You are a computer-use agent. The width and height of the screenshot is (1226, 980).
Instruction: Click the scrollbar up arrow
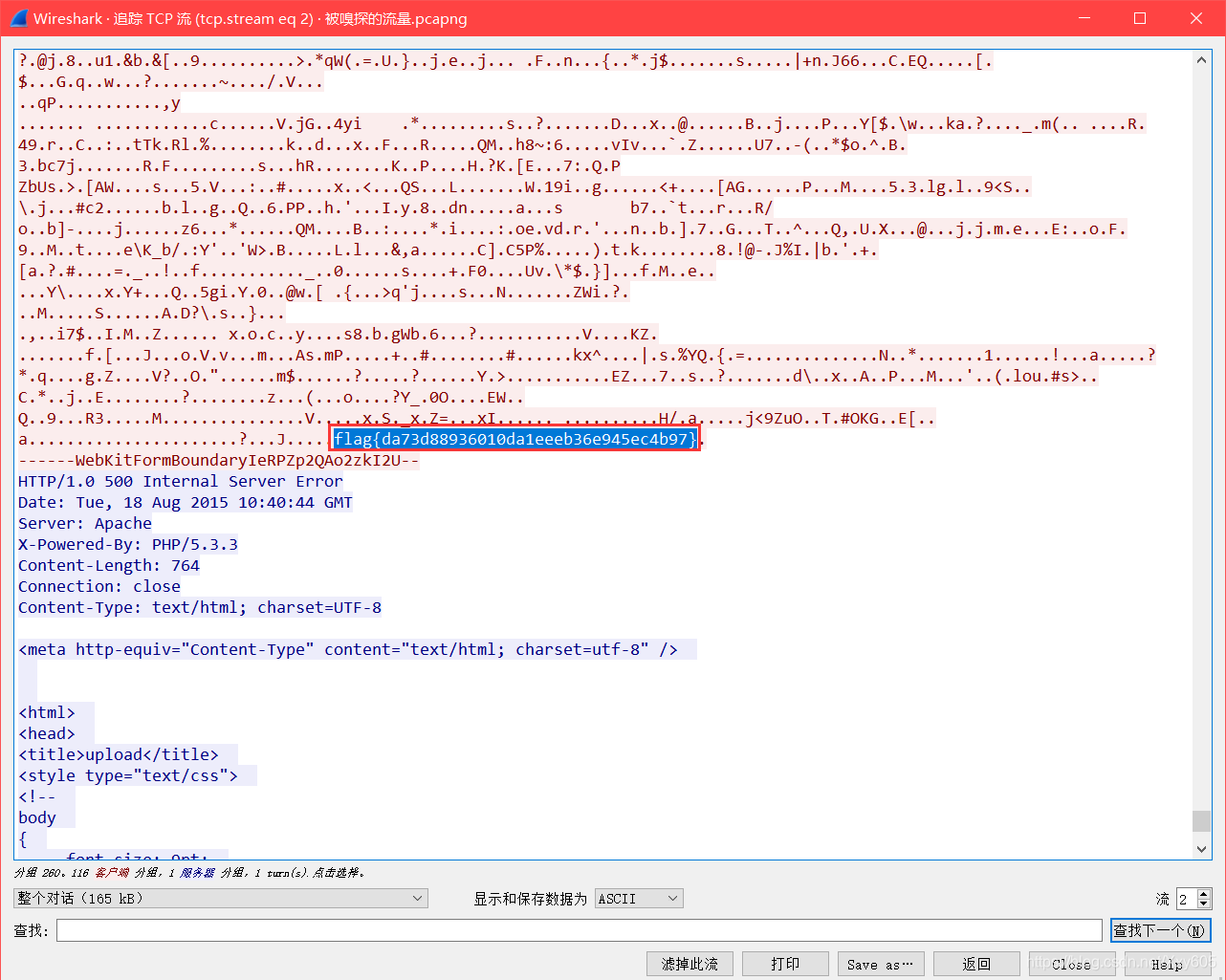pyautogui.click(x=1202, y=60)
